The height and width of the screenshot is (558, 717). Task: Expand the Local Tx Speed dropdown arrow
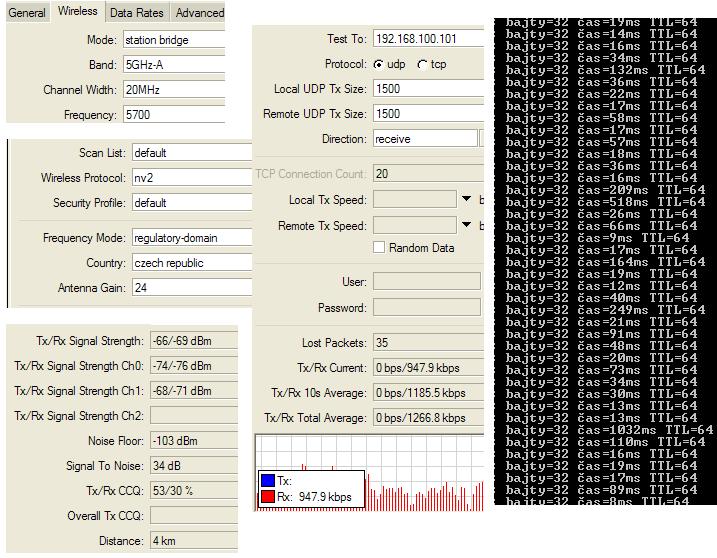coord(466,199)
